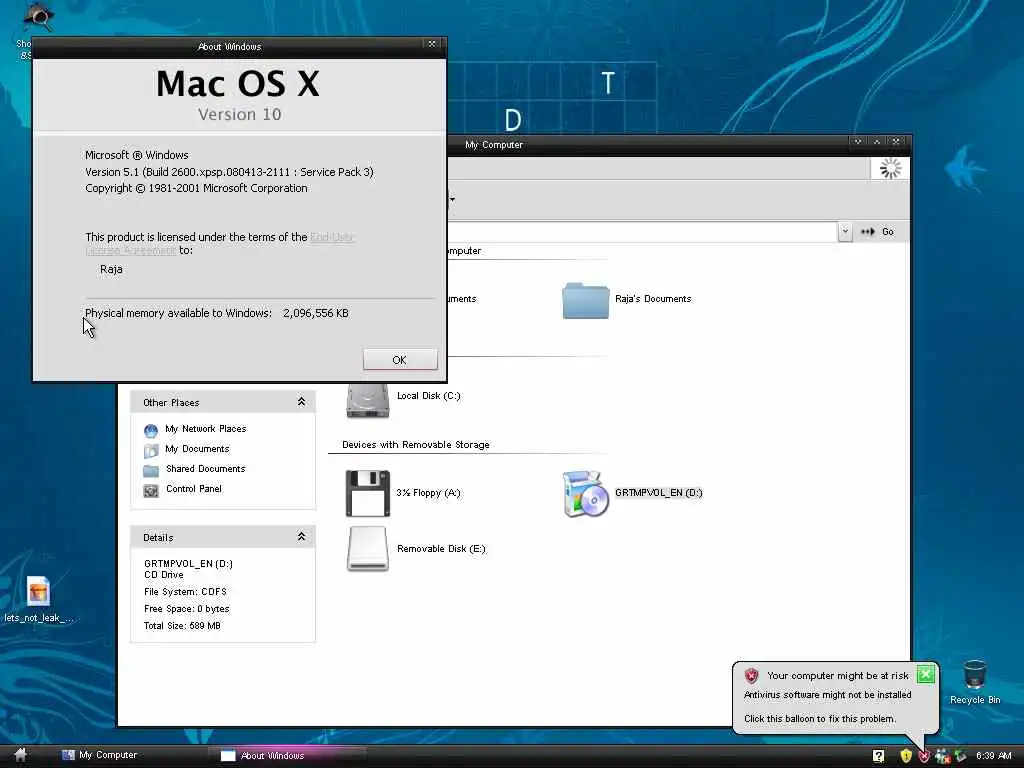Click the toolbar dropdown arrow in My Computer
1024x768 pixels.
click(452, 199)
